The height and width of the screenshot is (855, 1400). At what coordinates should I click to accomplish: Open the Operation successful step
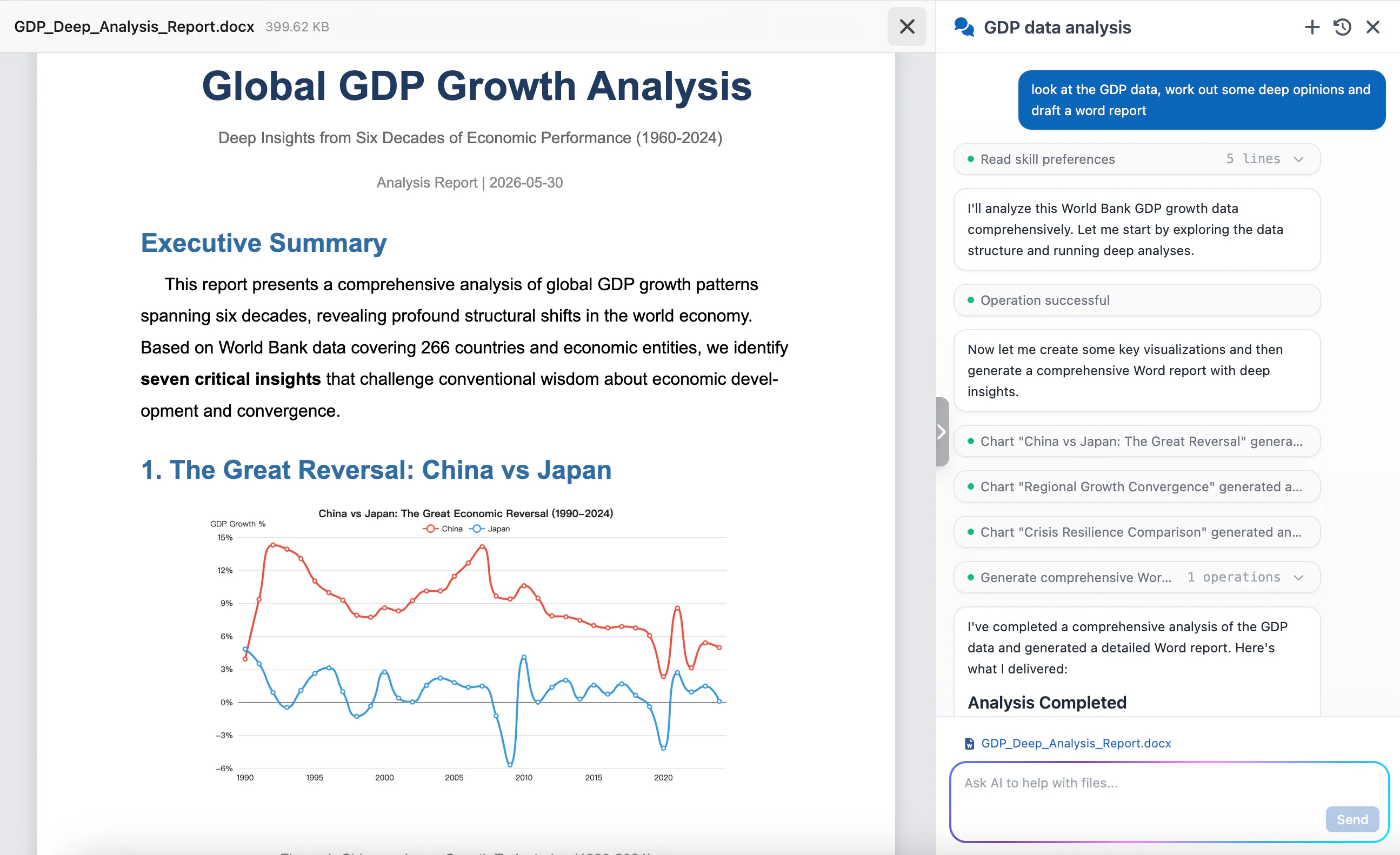(x=1137, y=300)
